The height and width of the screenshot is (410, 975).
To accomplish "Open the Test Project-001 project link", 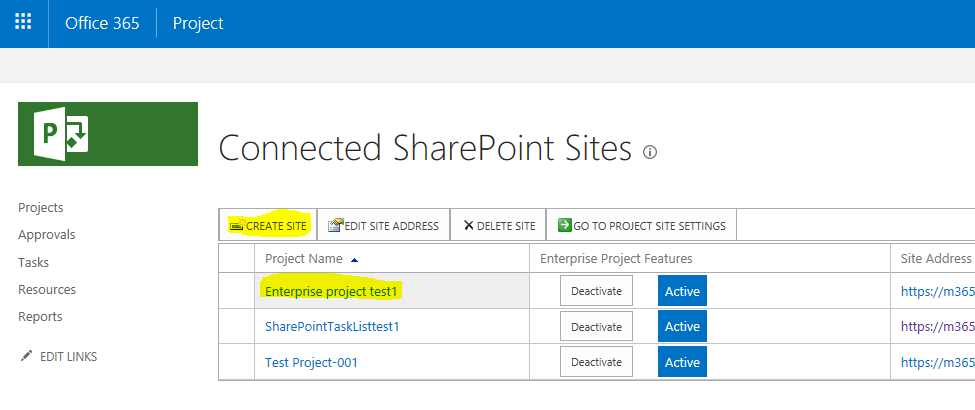I will [x=312, y=362].
